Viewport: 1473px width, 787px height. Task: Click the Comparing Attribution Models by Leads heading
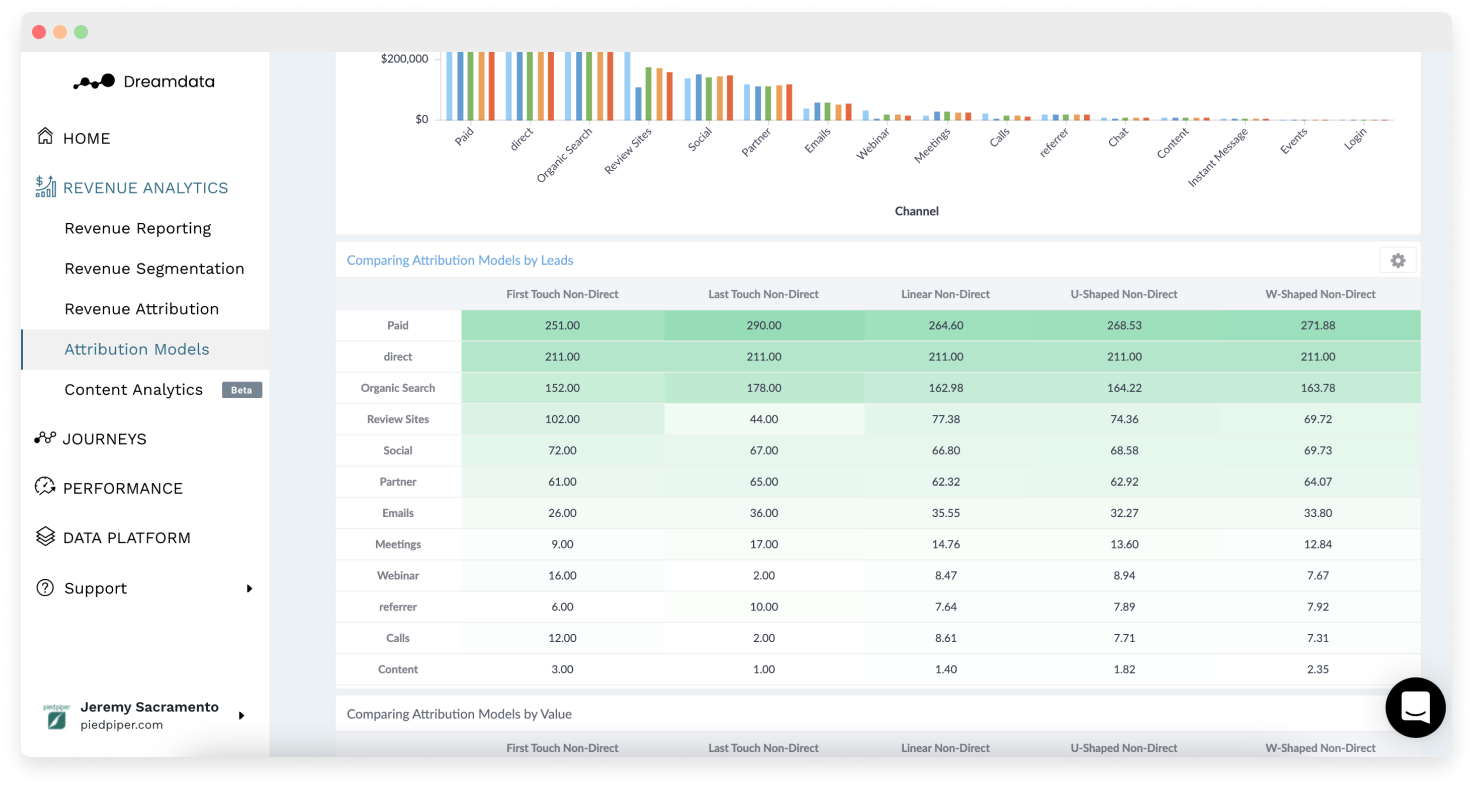click(x=459, y=260)
